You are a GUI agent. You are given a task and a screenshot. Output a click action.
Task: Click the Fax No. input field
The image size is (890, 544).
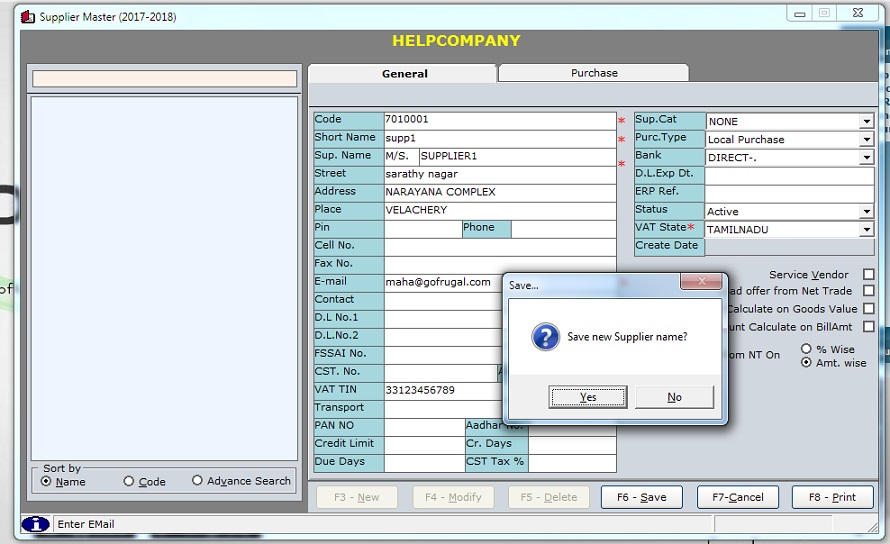coord(499,264)
